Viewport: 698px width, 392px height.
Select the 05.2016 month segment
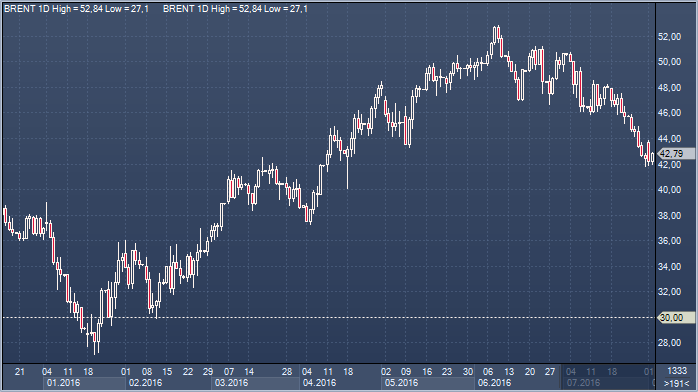pyautogui.click(x=428, y=383)
